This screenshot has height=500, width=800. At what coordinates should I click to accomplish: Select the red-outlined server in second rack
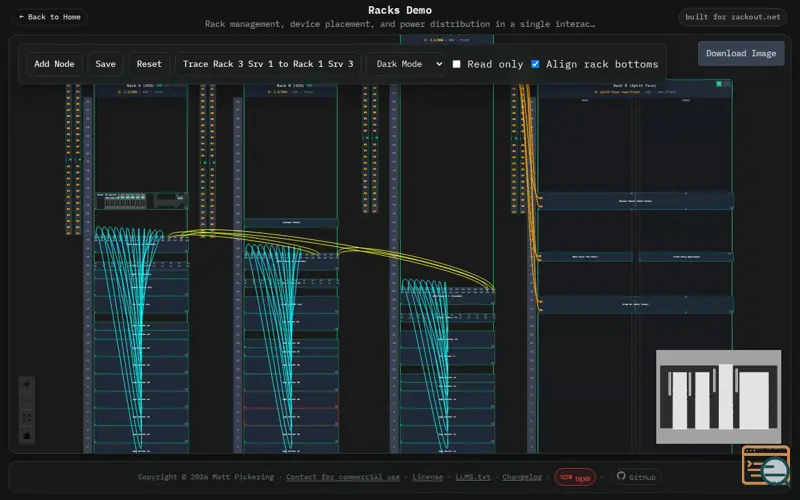(x=291, y=416)
